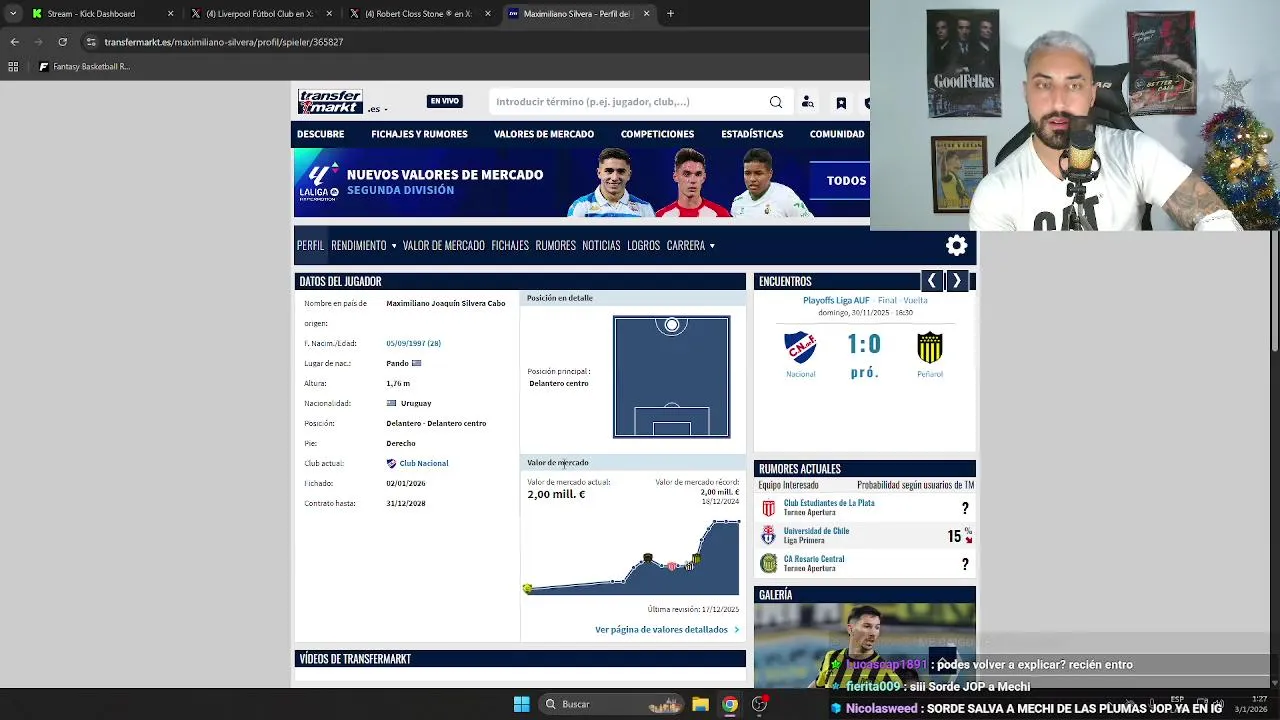This screenshot has width=1280, height=720.
Task: Switch to the Stream - Kick Dashboard tab
Action: [100, 14]
